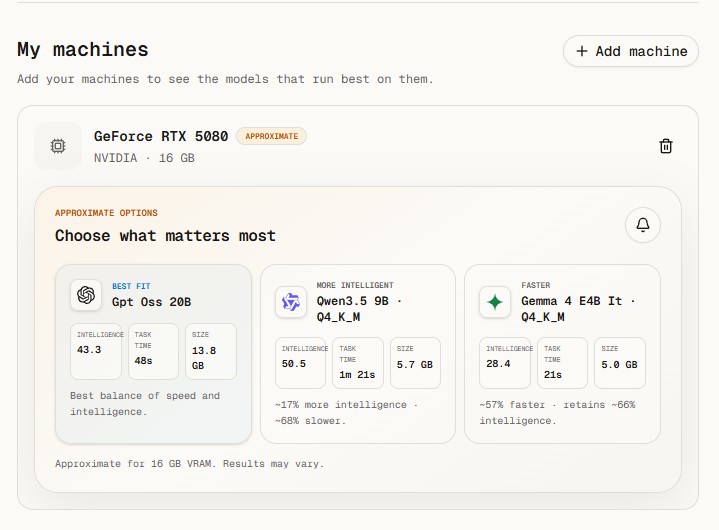
Task: Select the Gpt Oss 20B best fit card
Action: [x=153, y=354]
